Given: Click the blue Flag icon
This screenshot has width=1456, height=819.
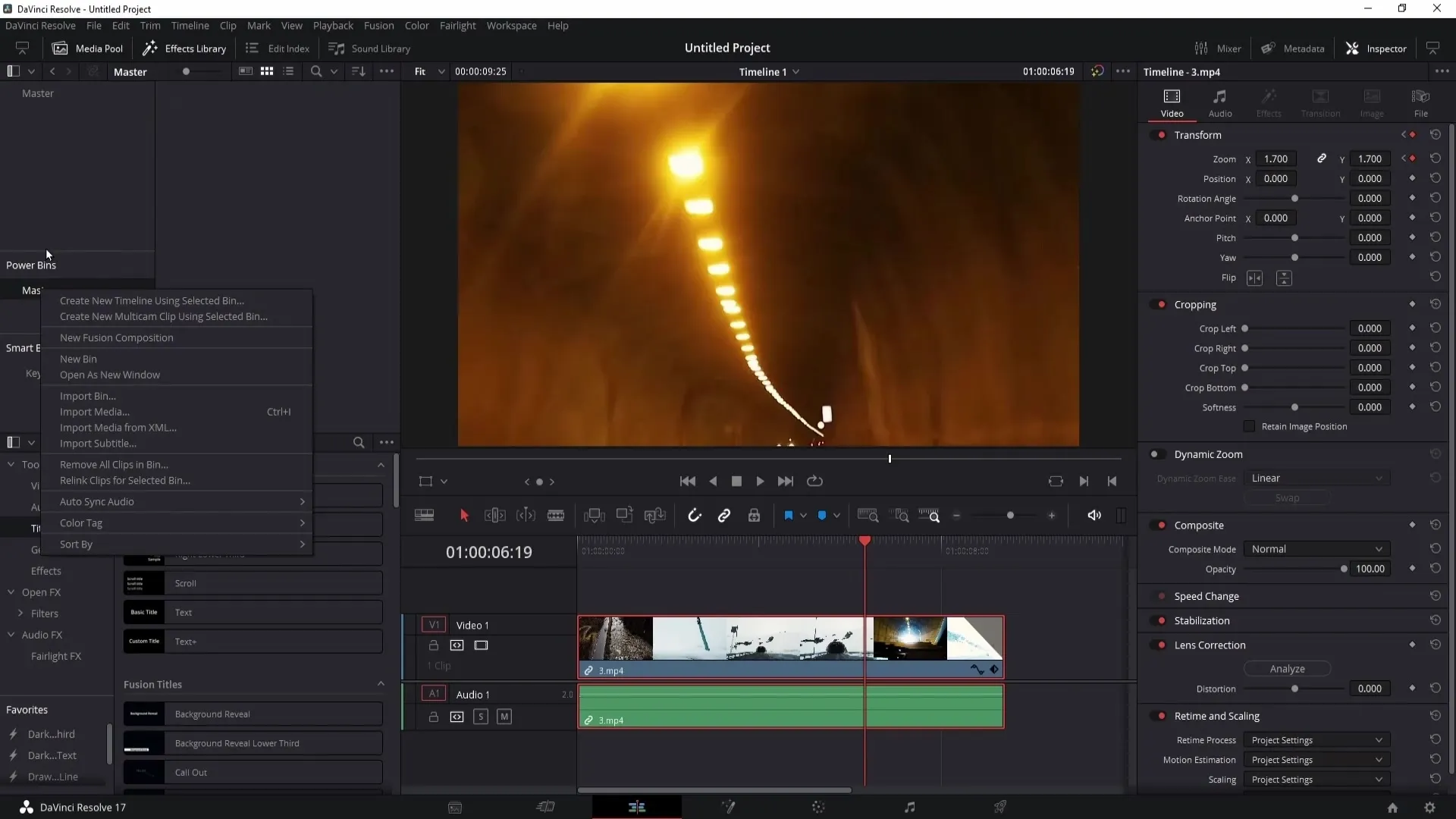Looking at the screenshot, I should tap(789, 516).
